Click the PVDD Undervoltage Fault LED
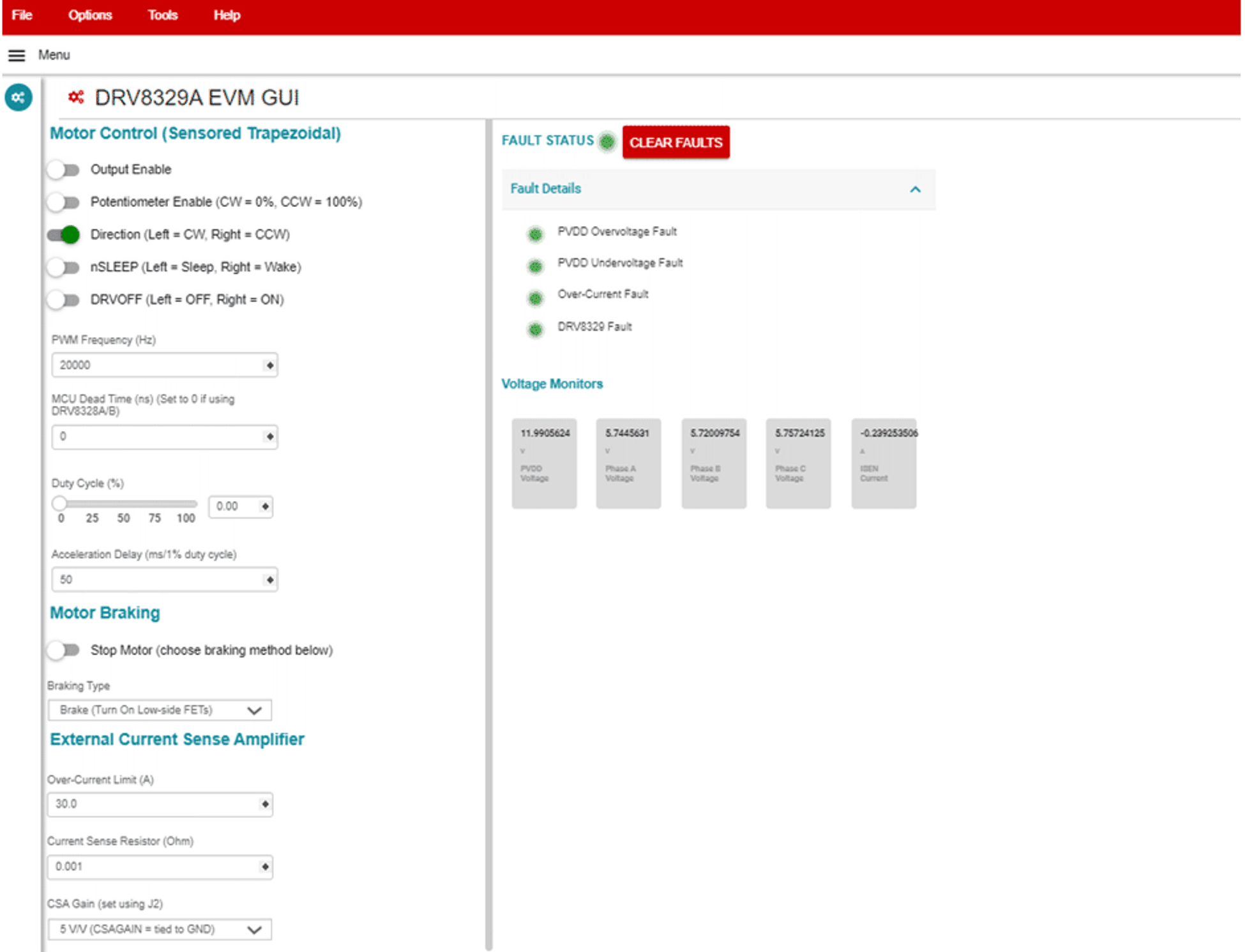The height and width of the screenshot is (952, 1245). pyautogui.click(x=535, y=266)
